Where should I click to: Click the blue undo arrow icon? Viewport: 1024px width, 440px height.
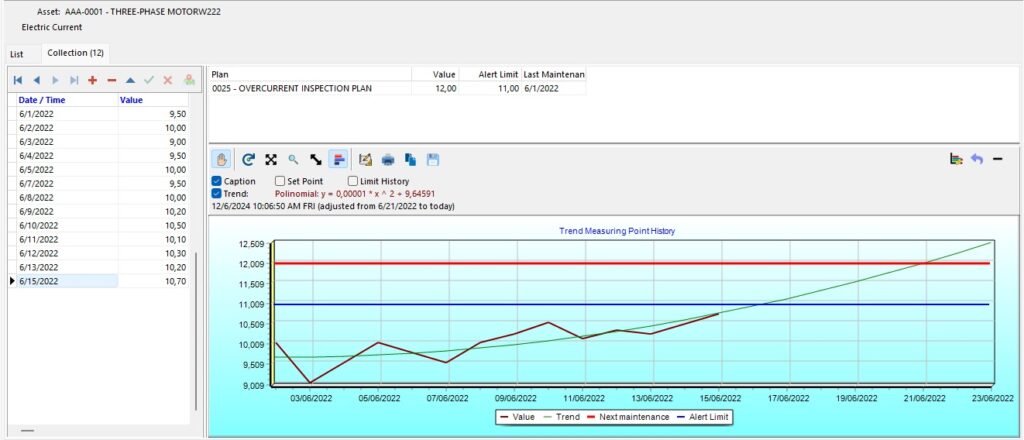[977, 159]
